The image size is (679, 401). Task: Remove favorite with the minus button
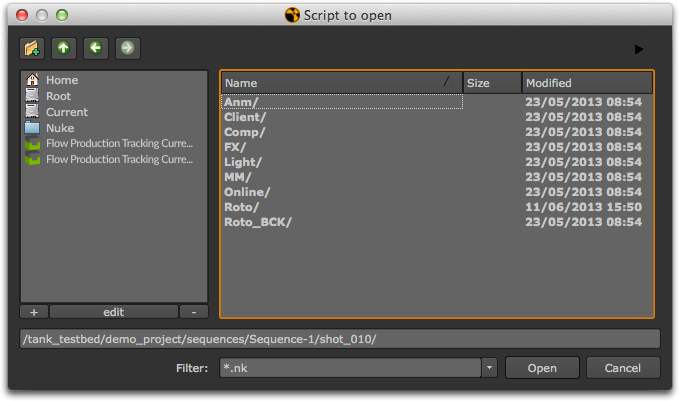[194, 312]
